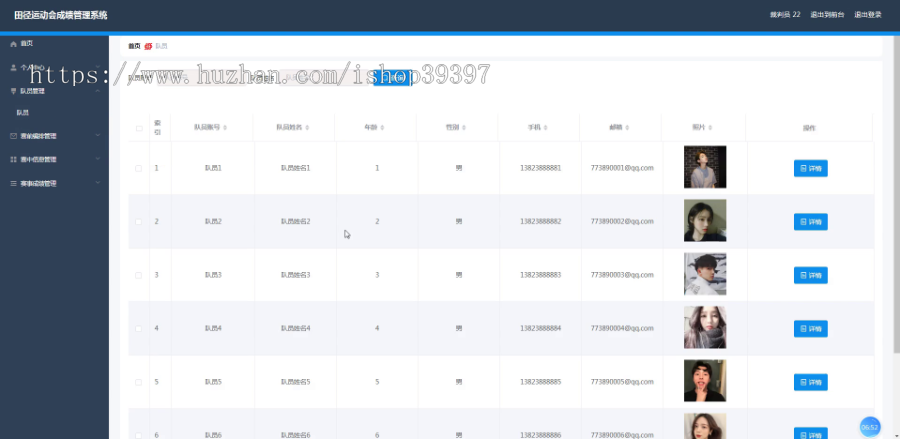Sort by the 手机 column sort arrows
The width and height of the screenshot is (900, 439).
coord(546,127)
